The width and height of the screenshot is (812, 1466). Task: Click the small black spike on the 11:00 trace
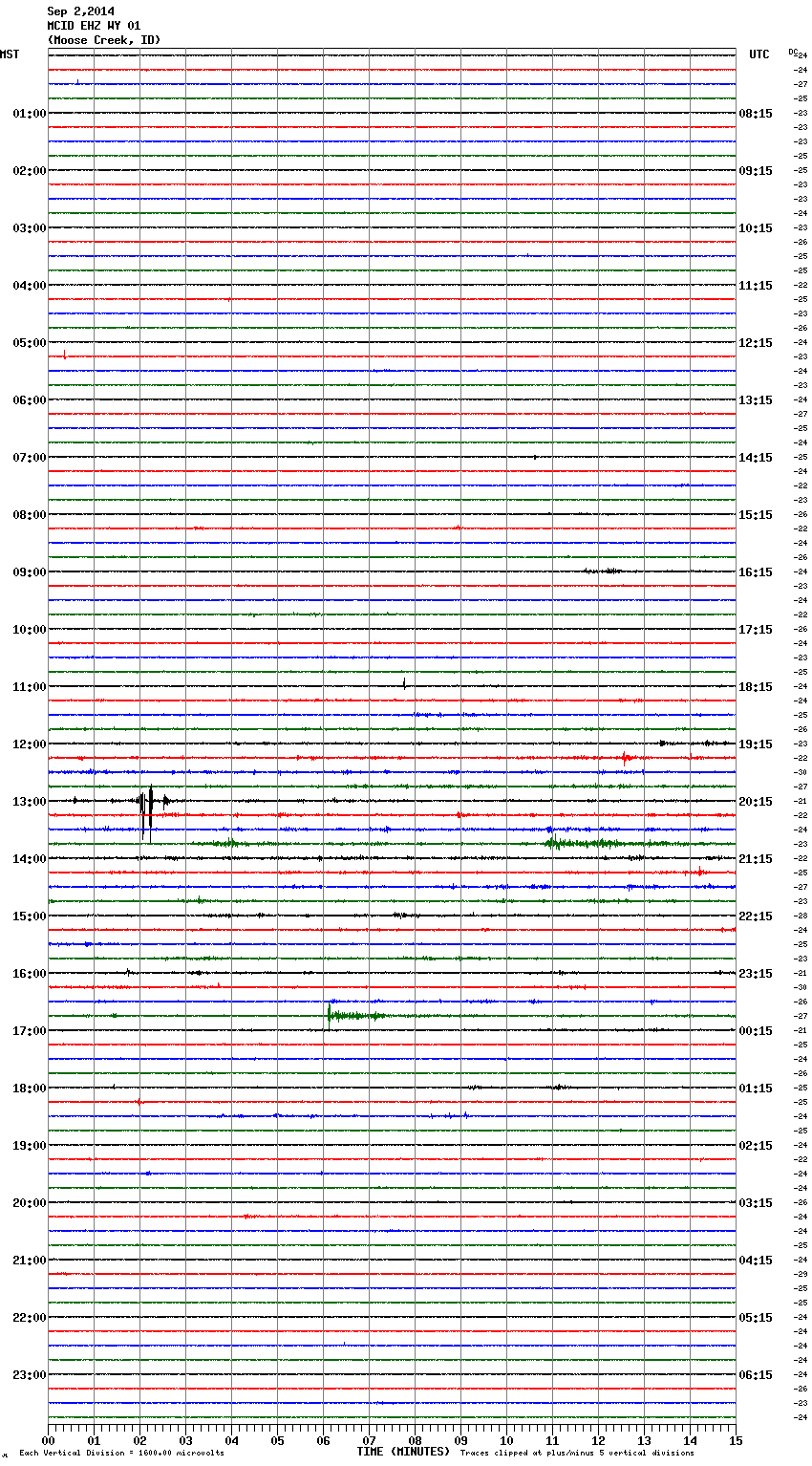click(x=405, y=683)
